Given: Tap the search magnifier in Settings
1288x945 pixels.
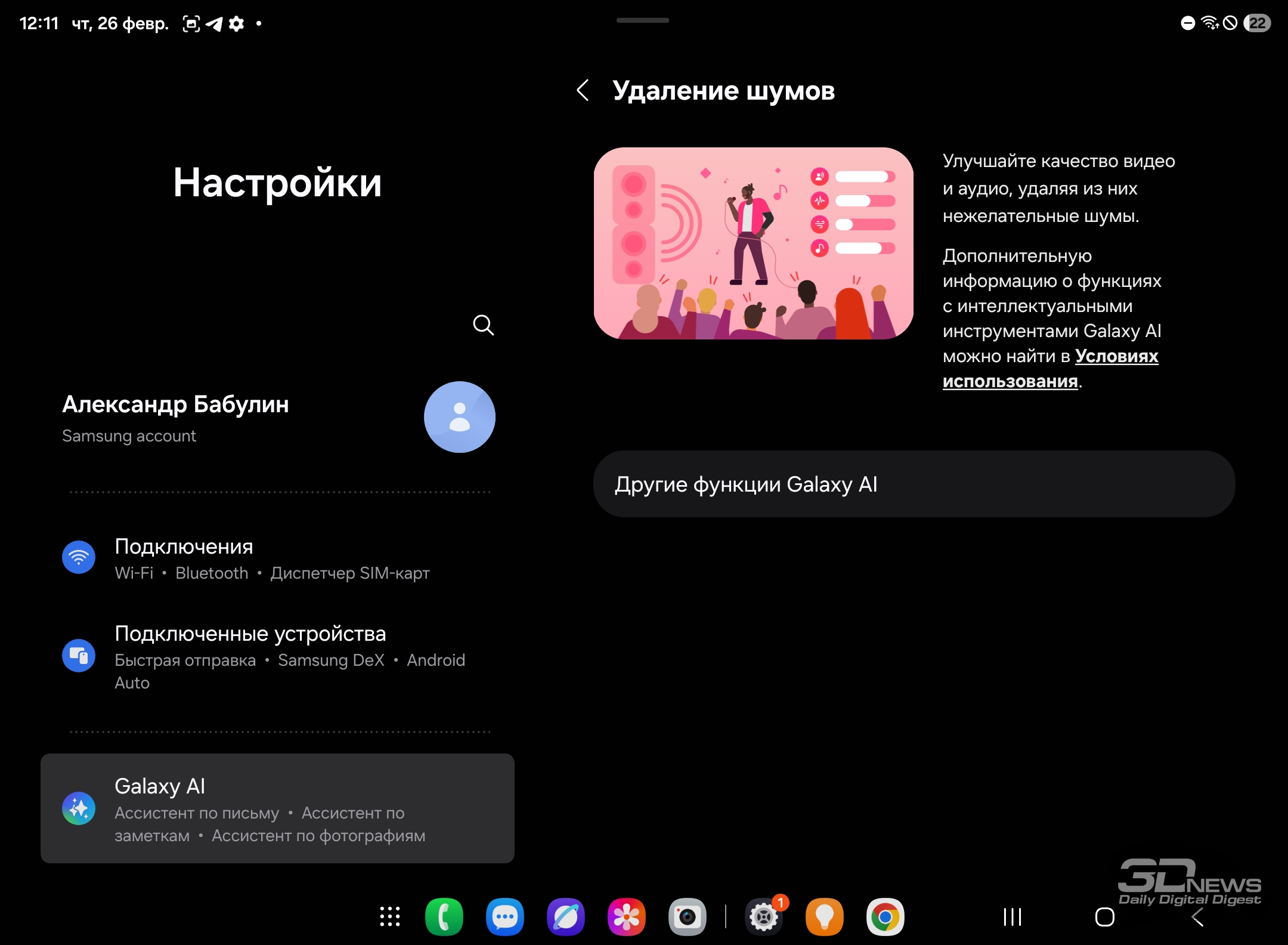Looking at the screenshot, I should tap(483, 325).
